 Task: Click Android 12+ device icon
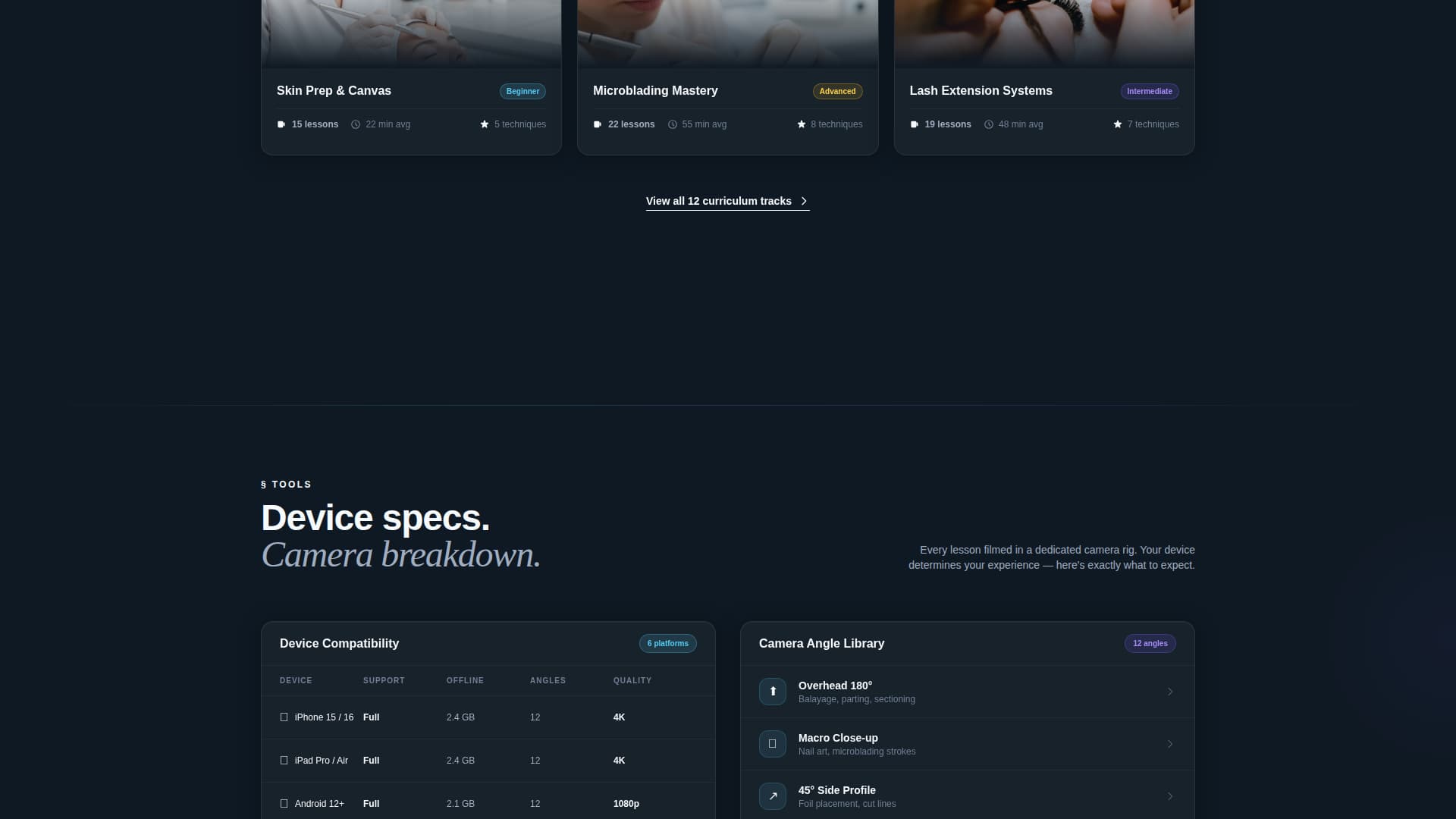(x=284, y=804)
